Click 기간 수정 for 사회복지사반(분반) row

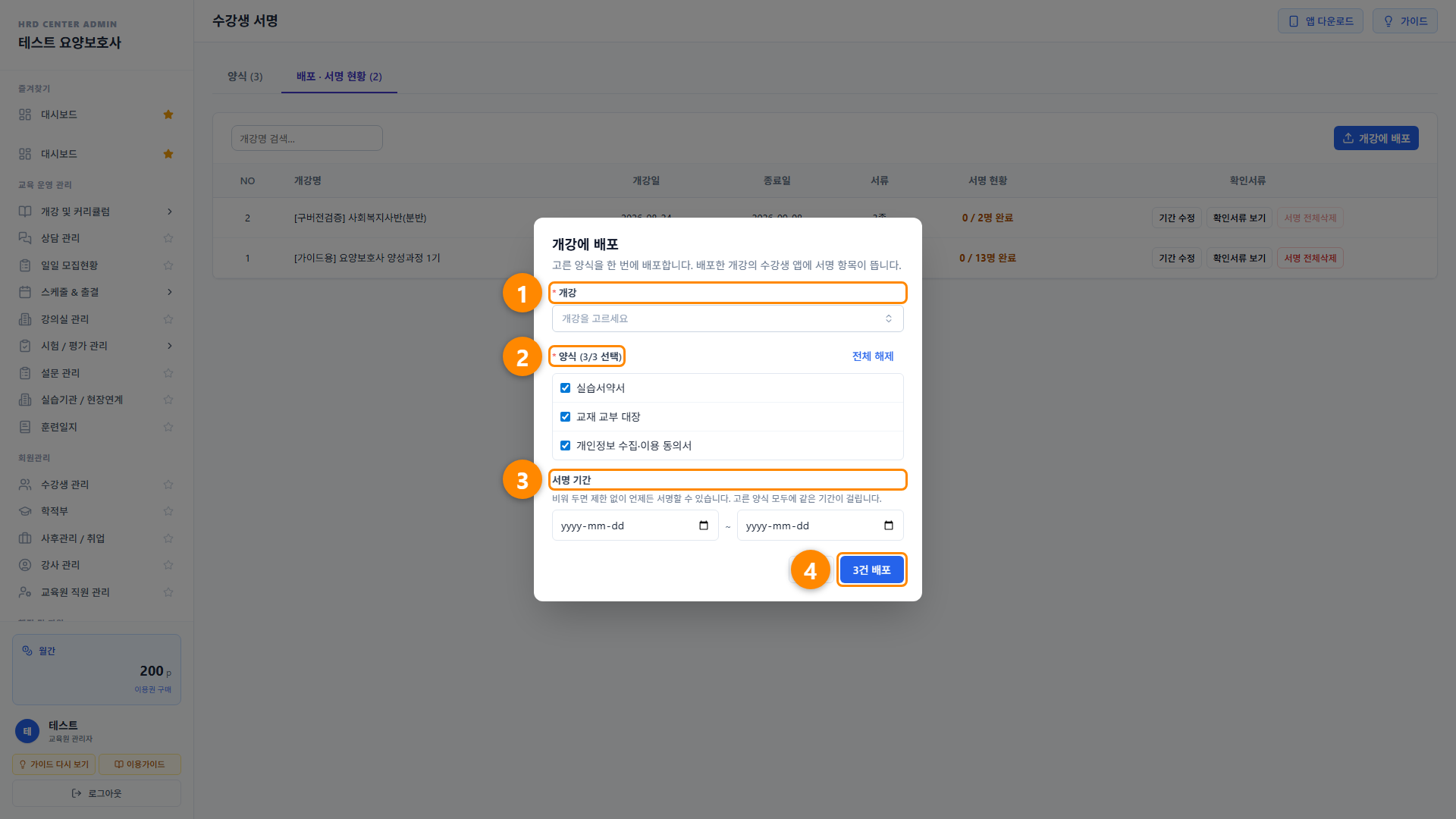point(1176,218)
